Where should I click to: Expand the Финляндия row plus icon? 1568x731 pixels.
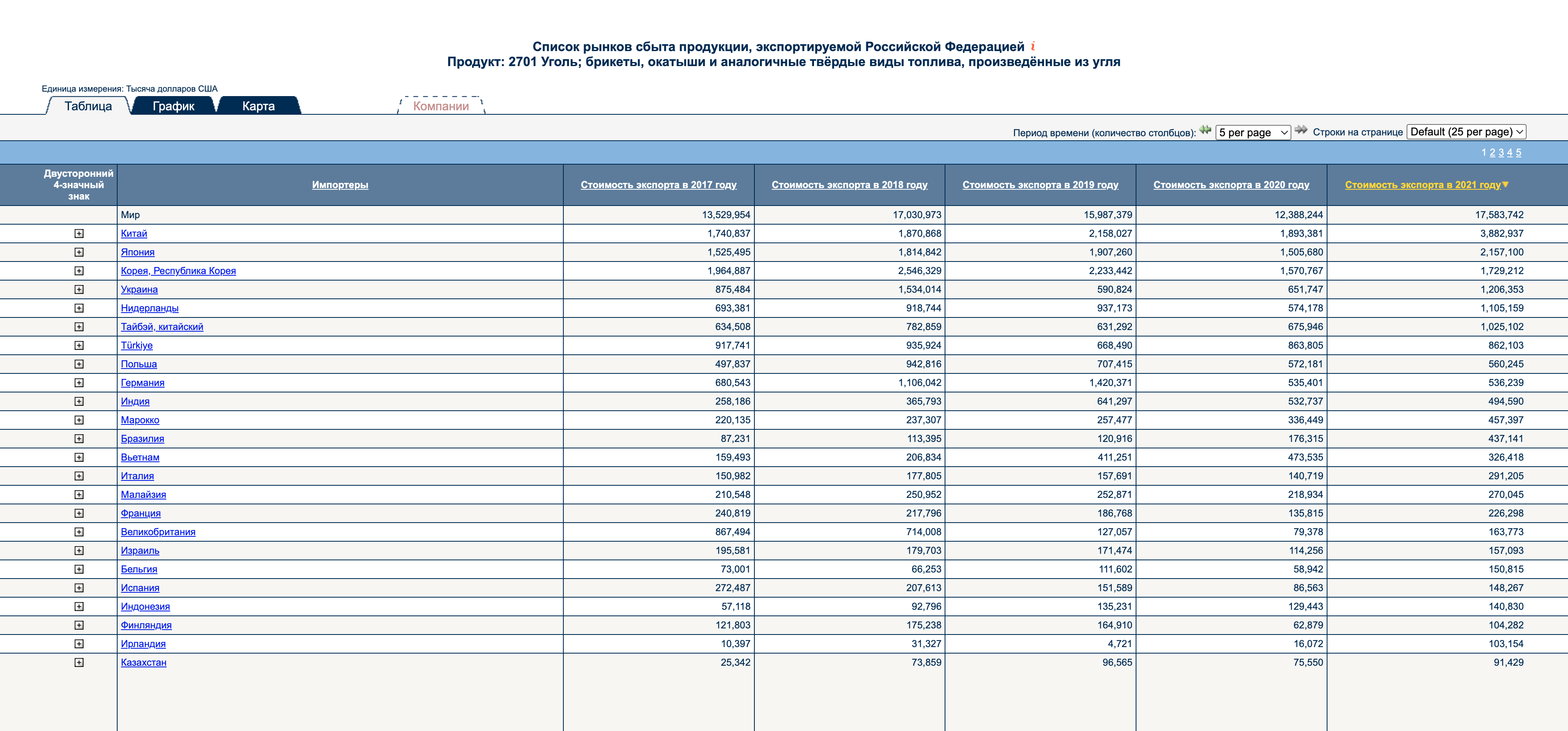coord(79,626)
